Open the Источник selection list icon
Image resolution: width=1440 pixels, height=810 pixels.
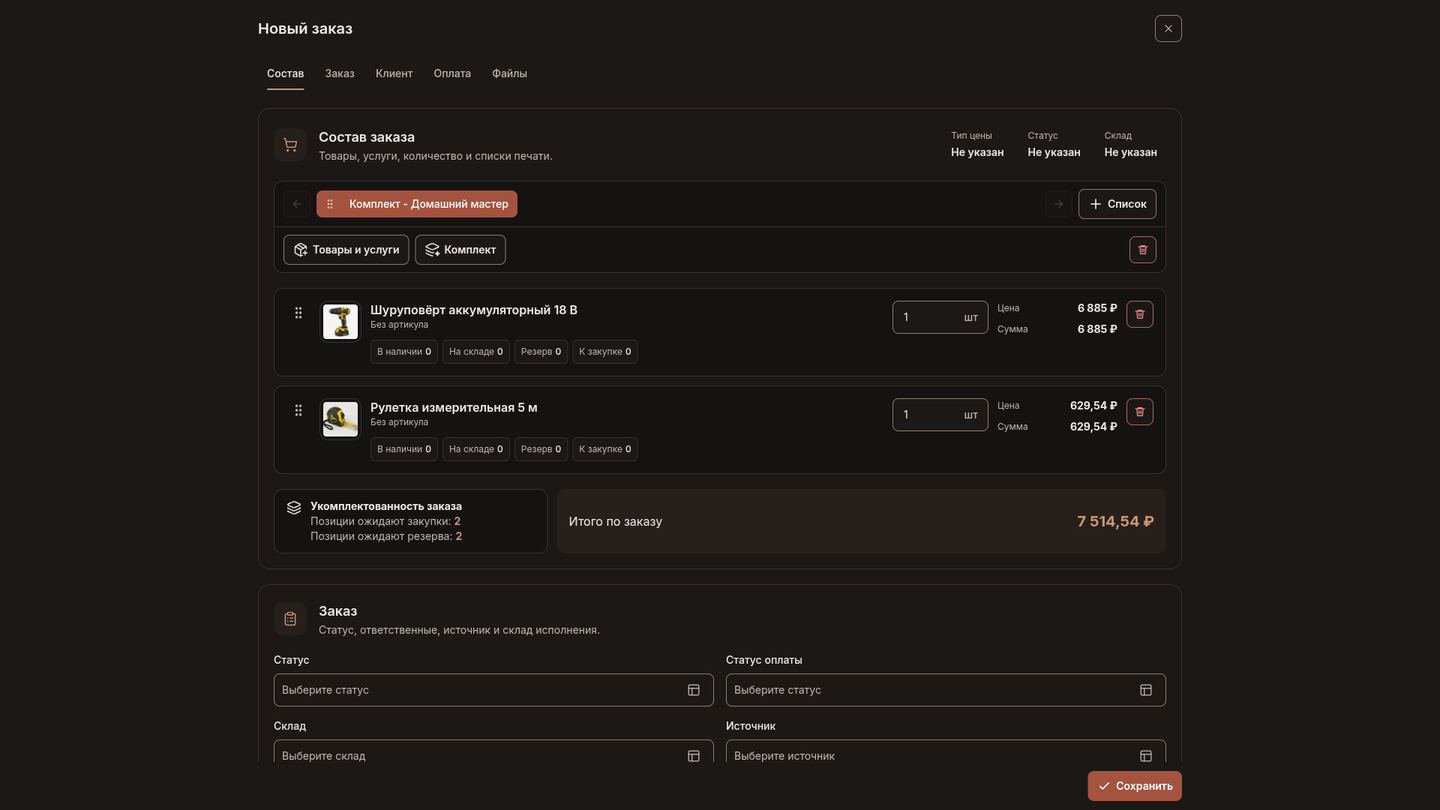[x=1146, y=756]
